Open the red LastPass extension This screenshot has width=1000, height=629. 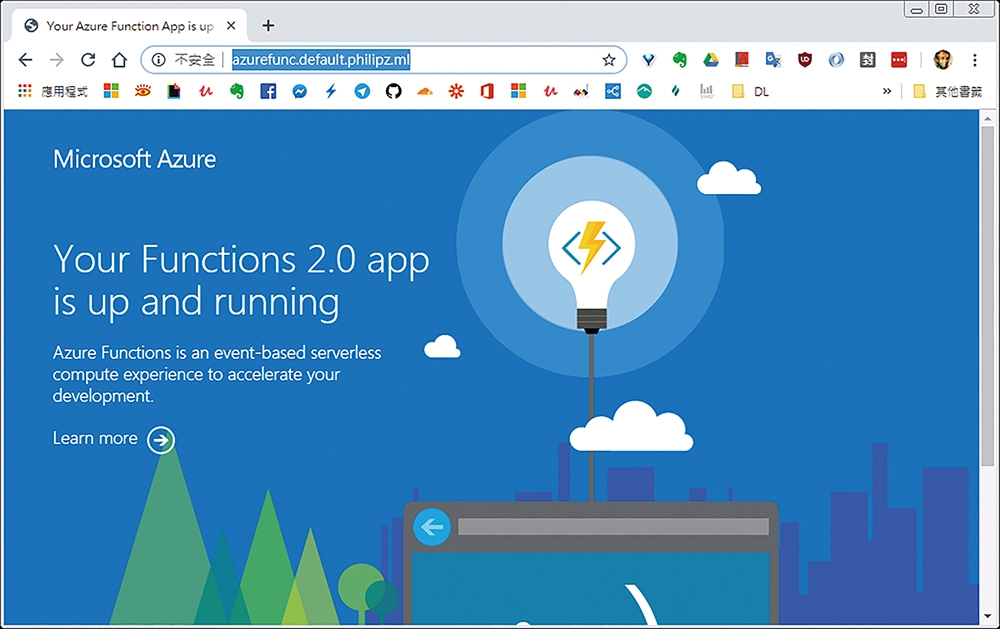tap(899, 60)
